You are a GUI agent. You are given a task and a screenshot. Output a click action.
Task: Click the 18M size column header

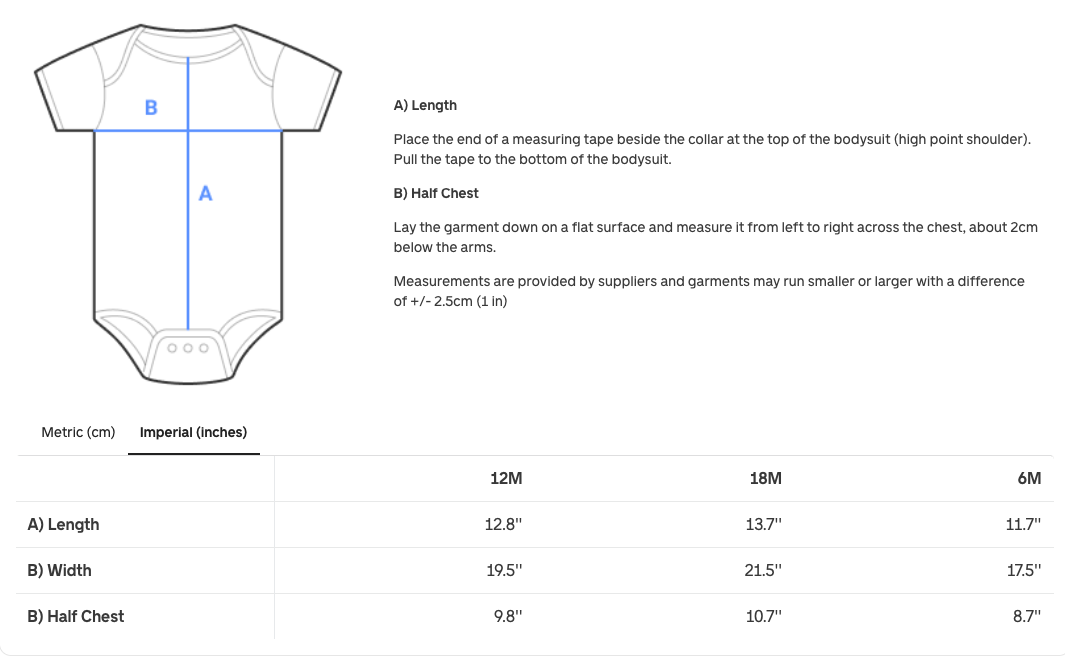(766, 478)
